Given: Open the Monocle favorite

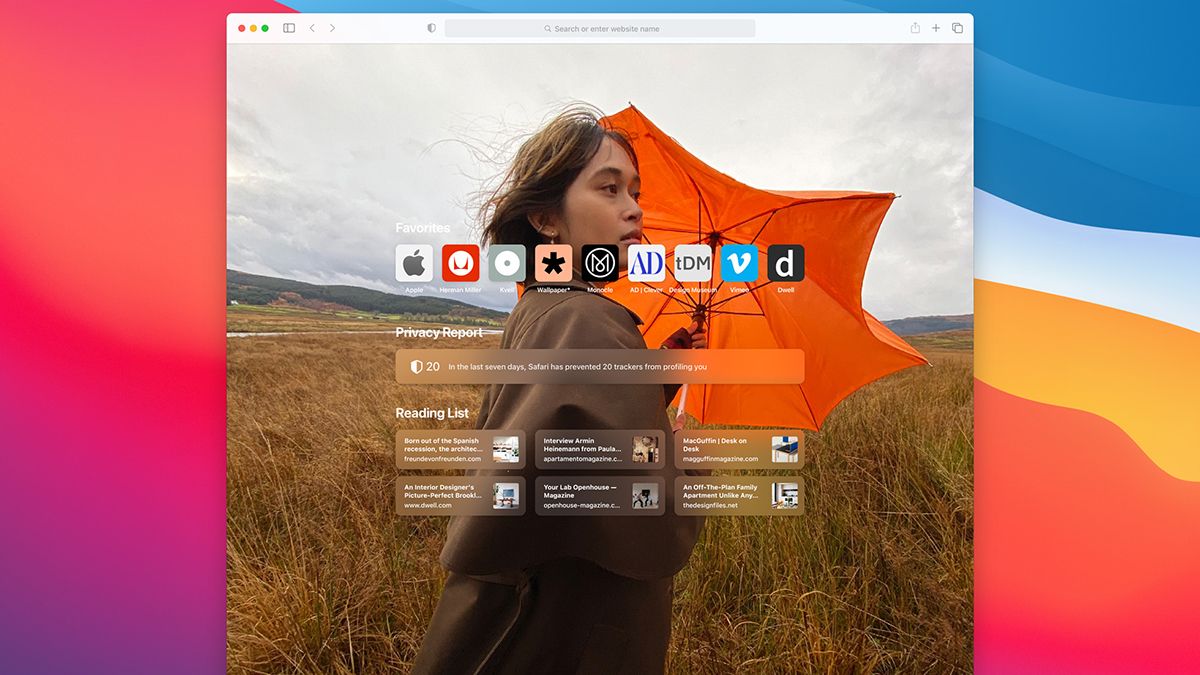Looking at the screenshot, I should tap(600, 263).
